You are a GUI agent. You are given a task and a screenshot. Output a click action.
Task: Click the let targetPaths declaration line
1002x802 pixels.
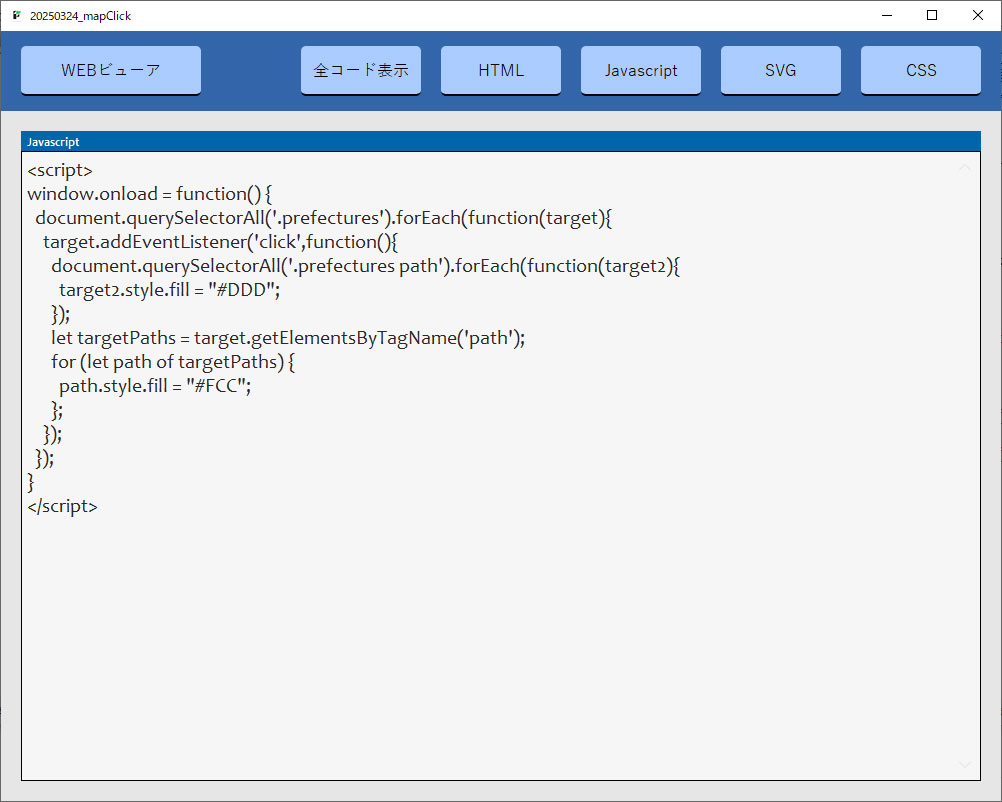288,338
